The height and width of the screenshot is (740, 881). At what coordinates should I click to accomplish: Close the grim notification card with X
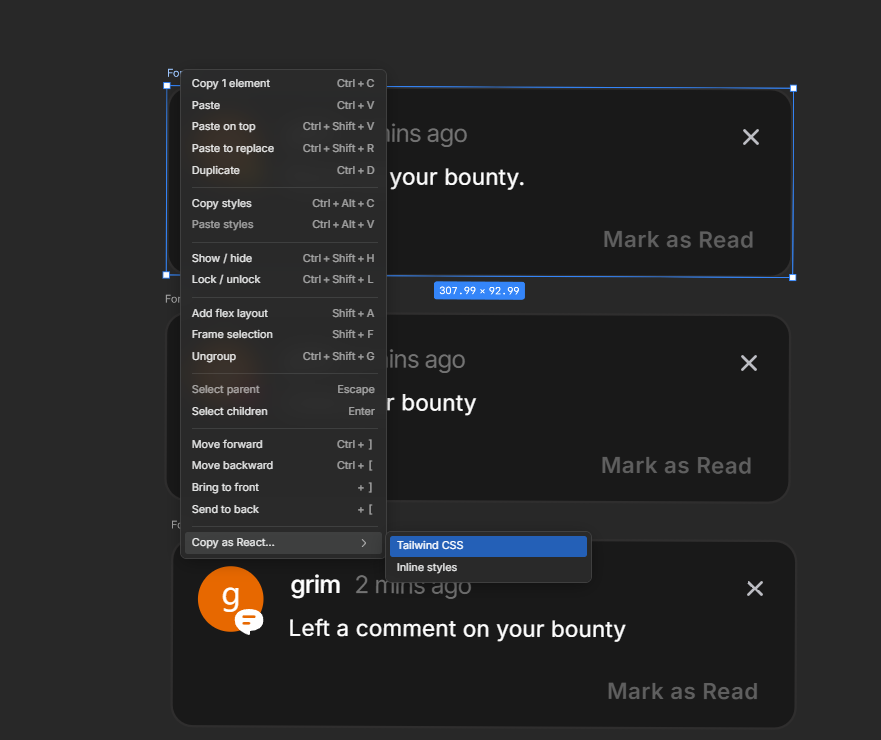[x=755, y=588]
